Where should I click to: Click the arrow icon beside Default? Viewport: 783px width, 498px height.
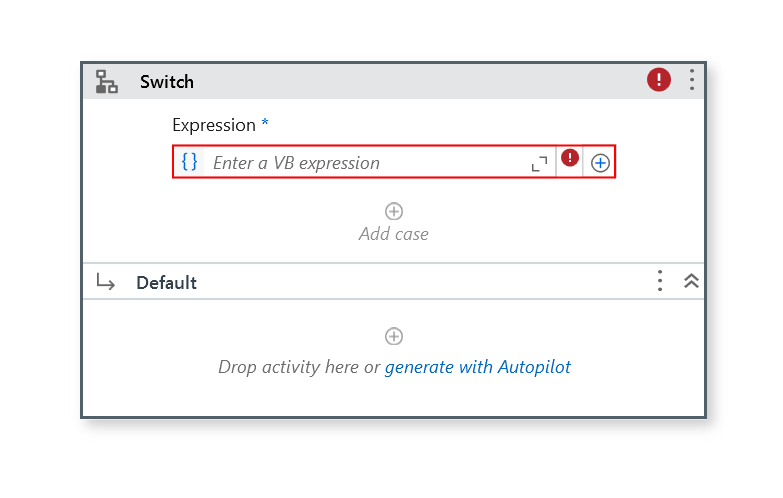(105, 282)
